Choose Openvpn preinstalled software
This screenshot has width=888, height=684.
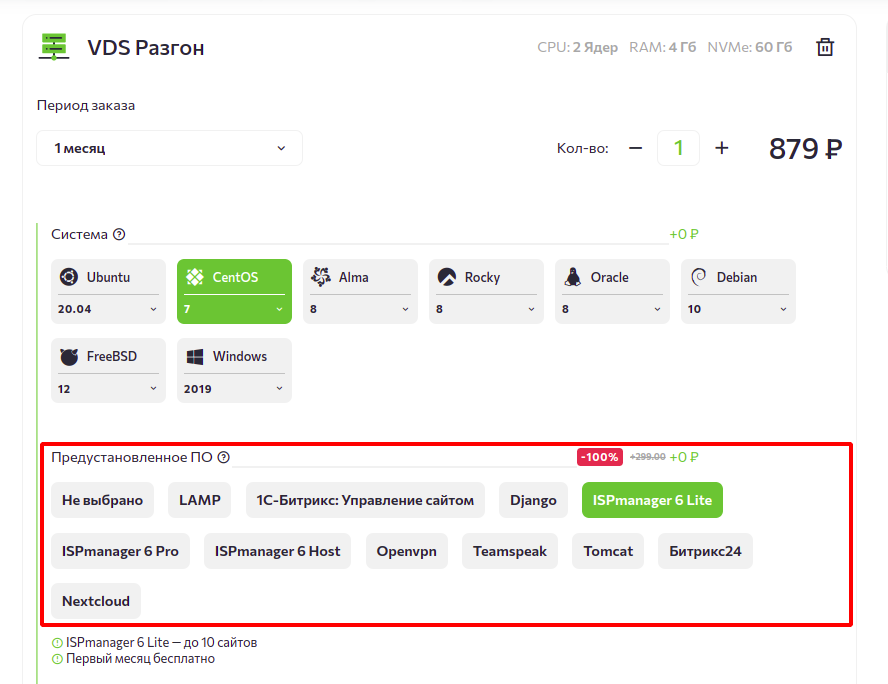click(407, 551)
